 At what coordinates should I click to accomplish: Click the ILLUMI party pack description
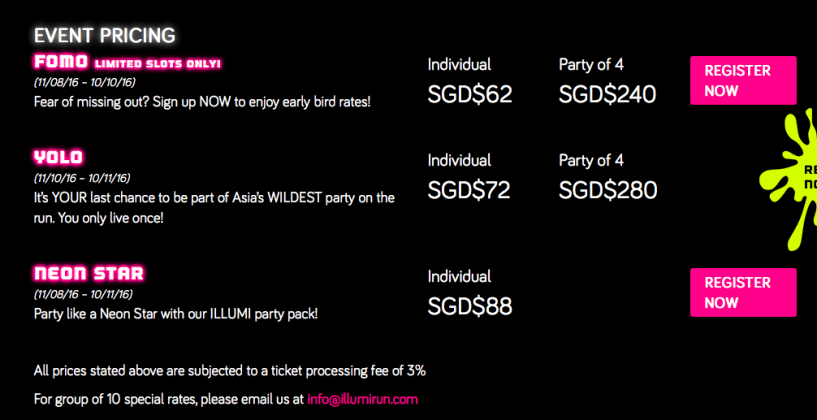point(175,314)
